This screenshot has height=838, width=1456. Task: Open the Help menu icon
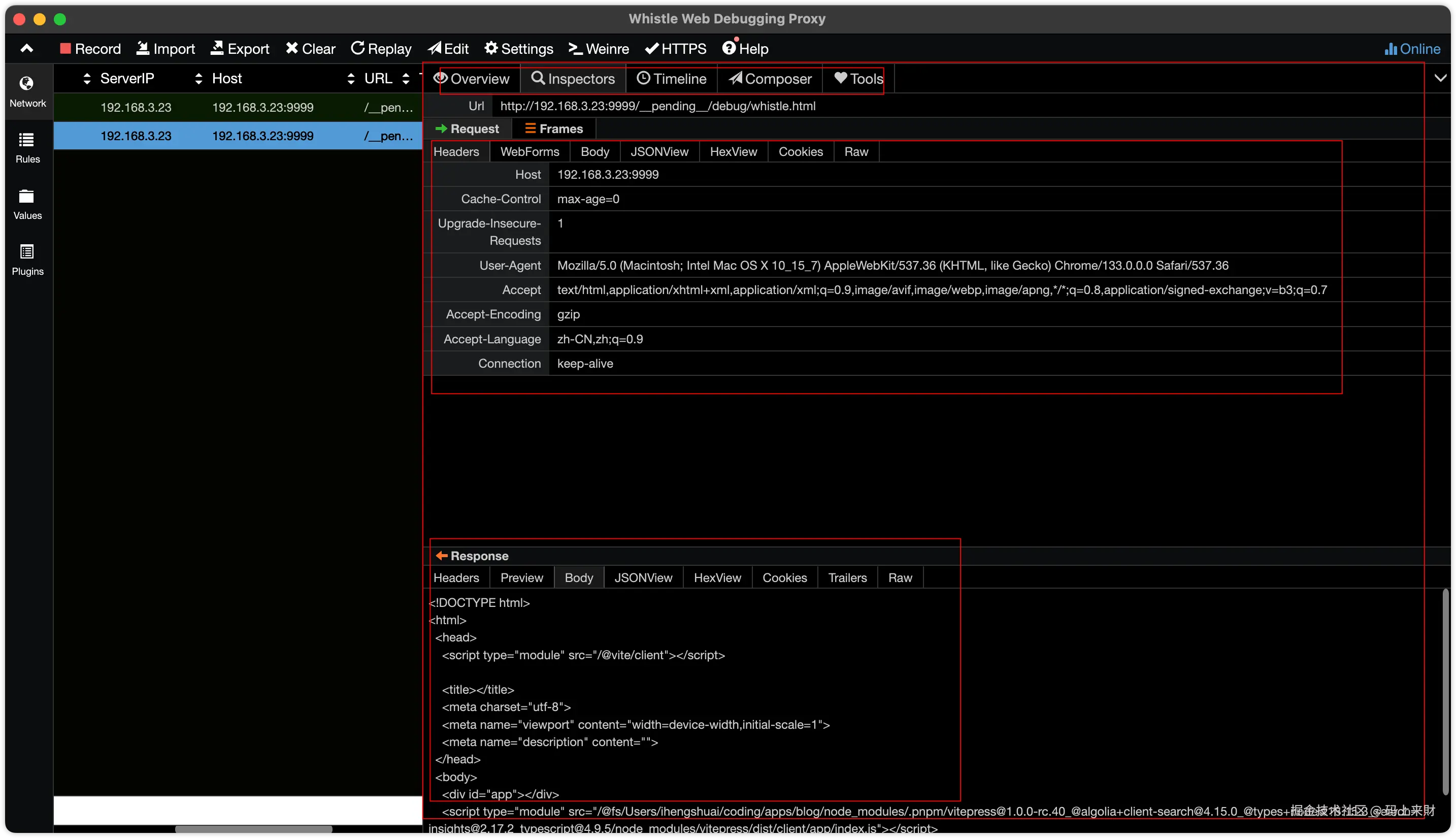click(729, 48)
